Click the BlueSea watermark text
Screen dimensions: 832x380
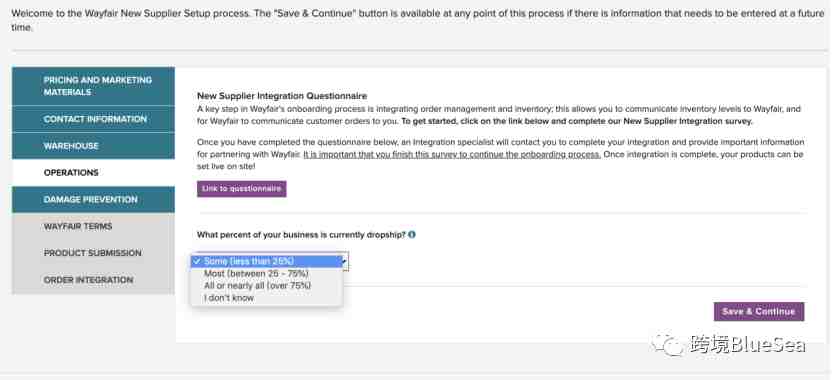[747, 344]
